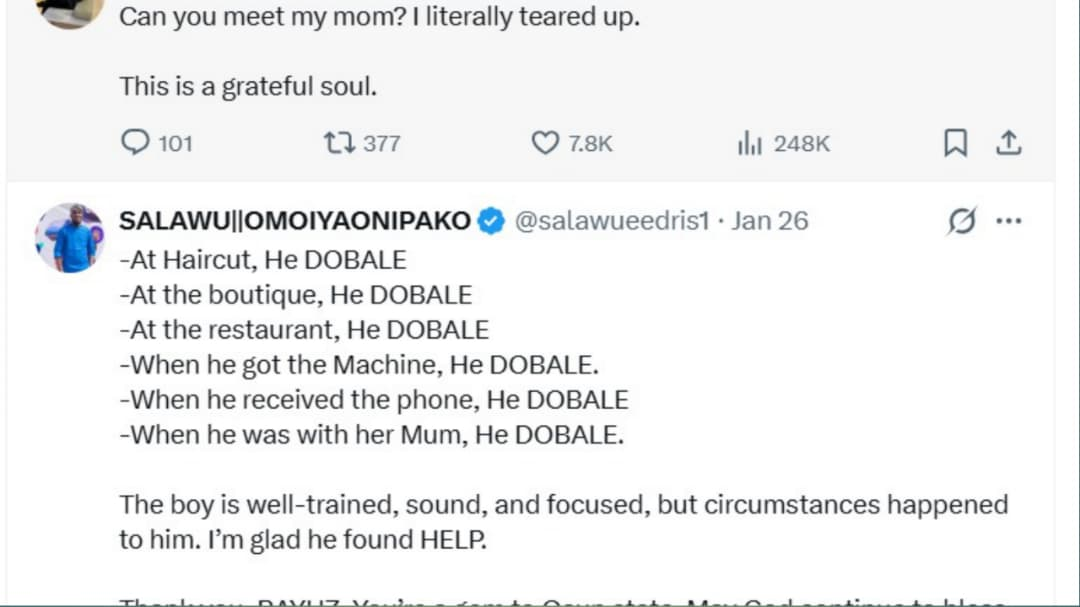Click the SALAWU||OMOIYAONIPAKO display name
Viewport: 1080px width, 607px height.
click(295, 221)
